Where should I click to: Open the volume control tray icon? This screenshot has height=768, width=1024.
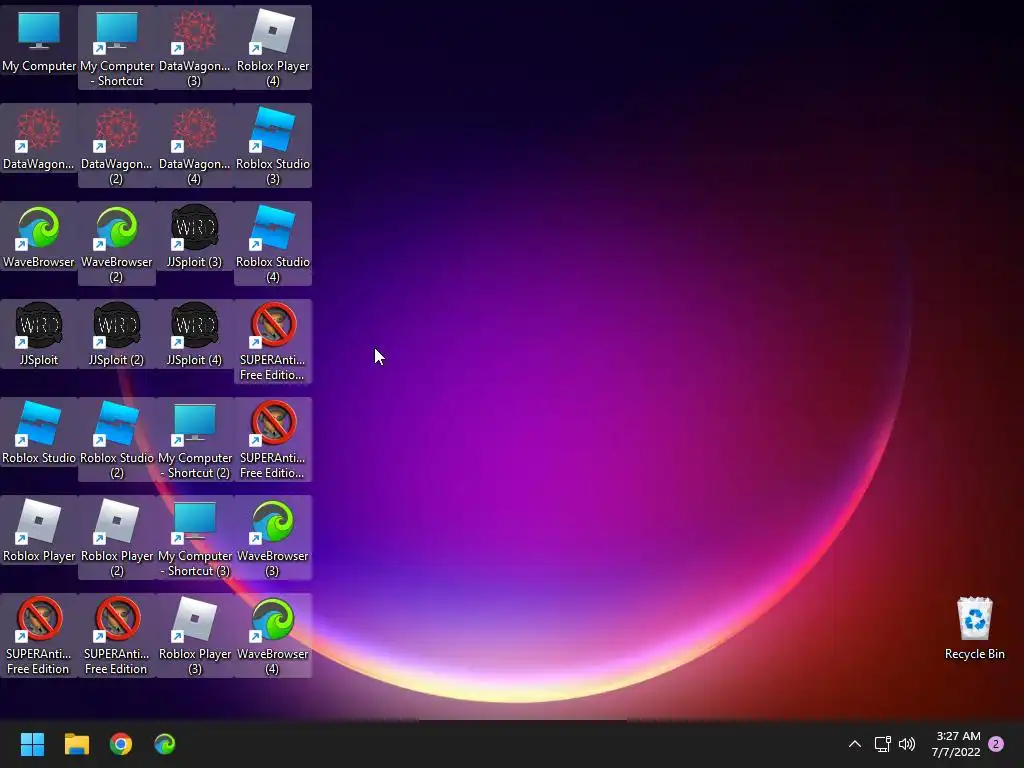click(x=907, y=744)
